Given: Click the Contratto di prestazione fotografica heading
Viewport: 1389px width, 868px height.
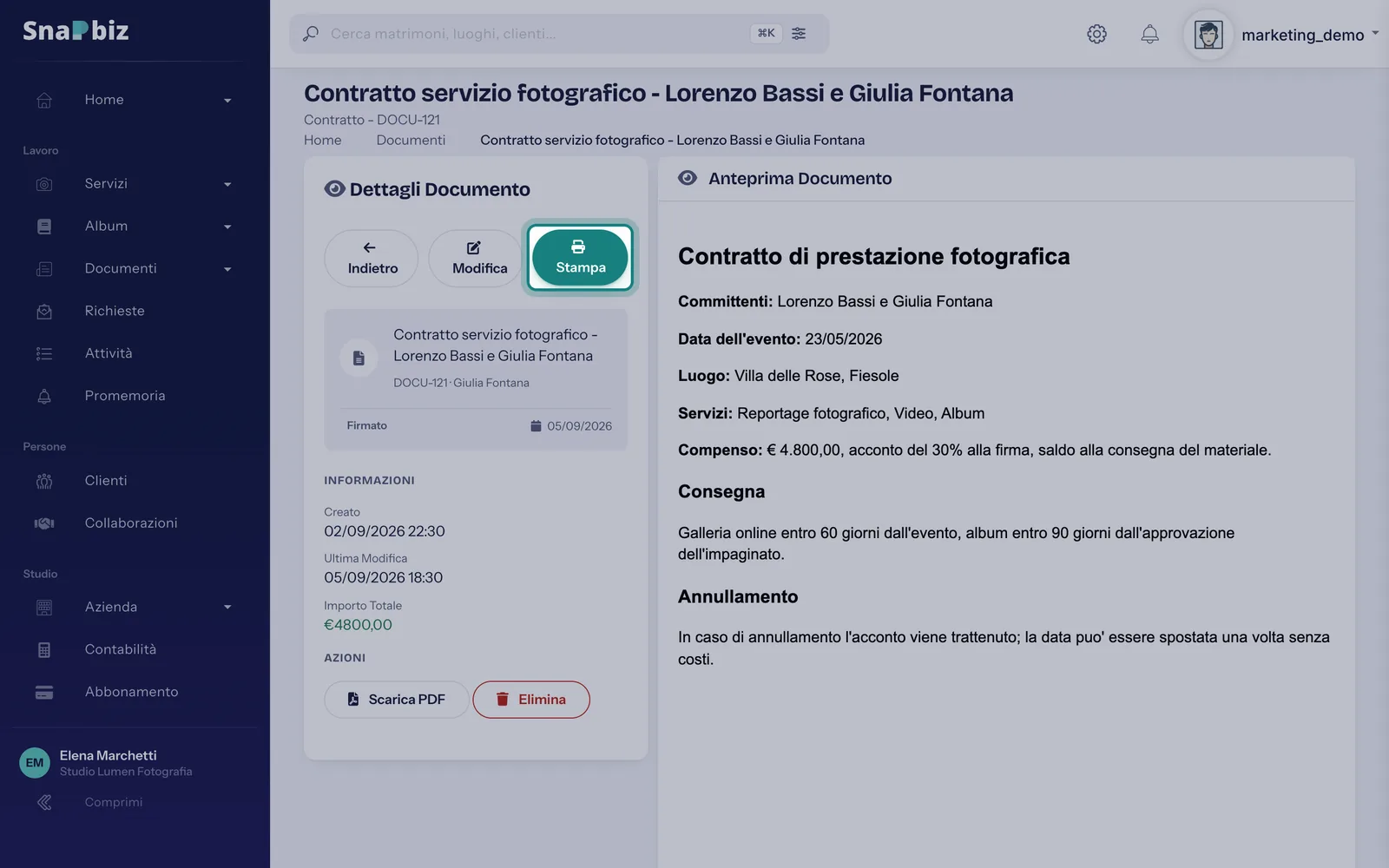Looking at the screenshot, I should tap(873, 256).
